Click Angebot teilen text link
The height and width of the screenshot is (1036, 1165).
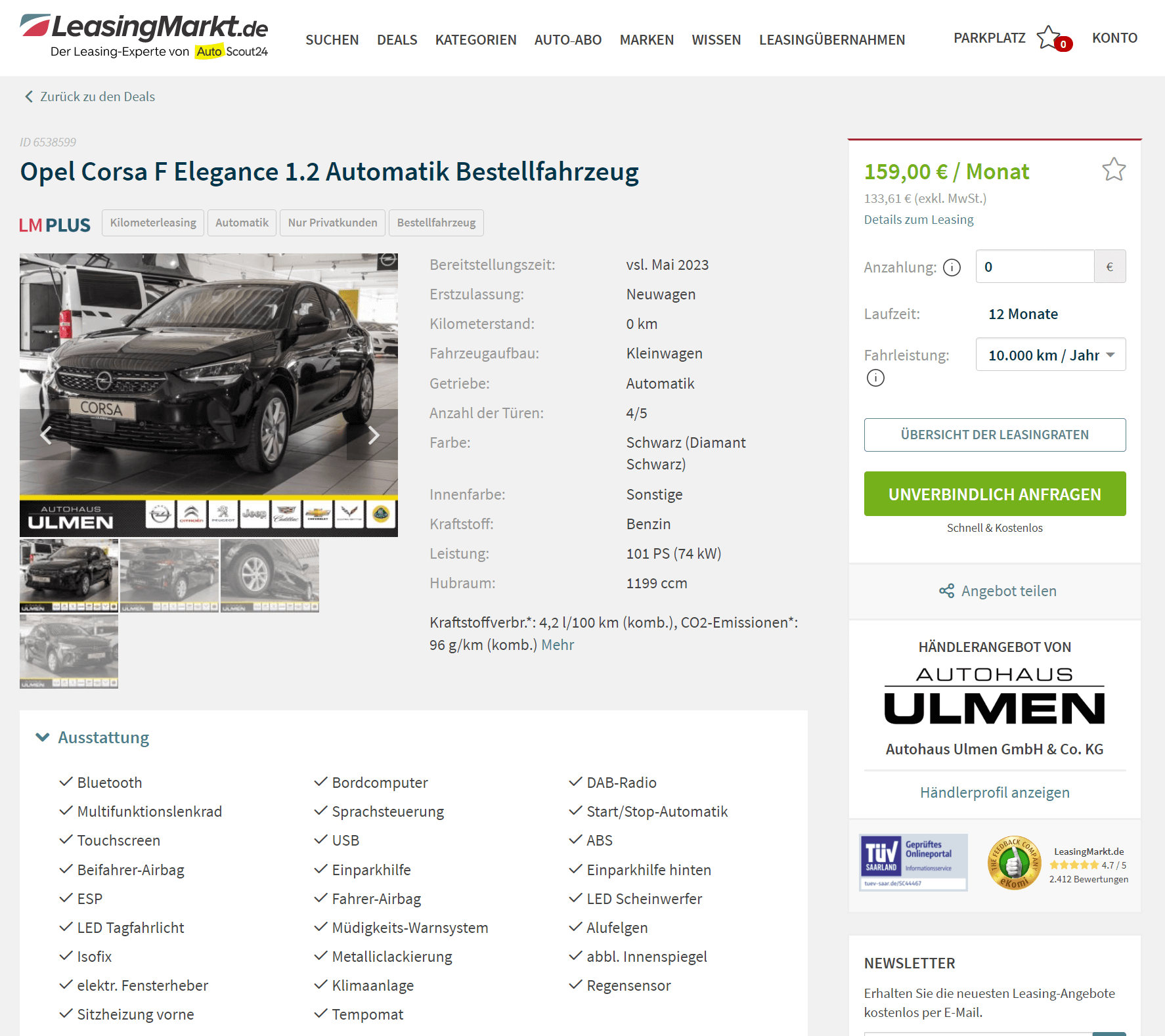(x=1009, y=591)
